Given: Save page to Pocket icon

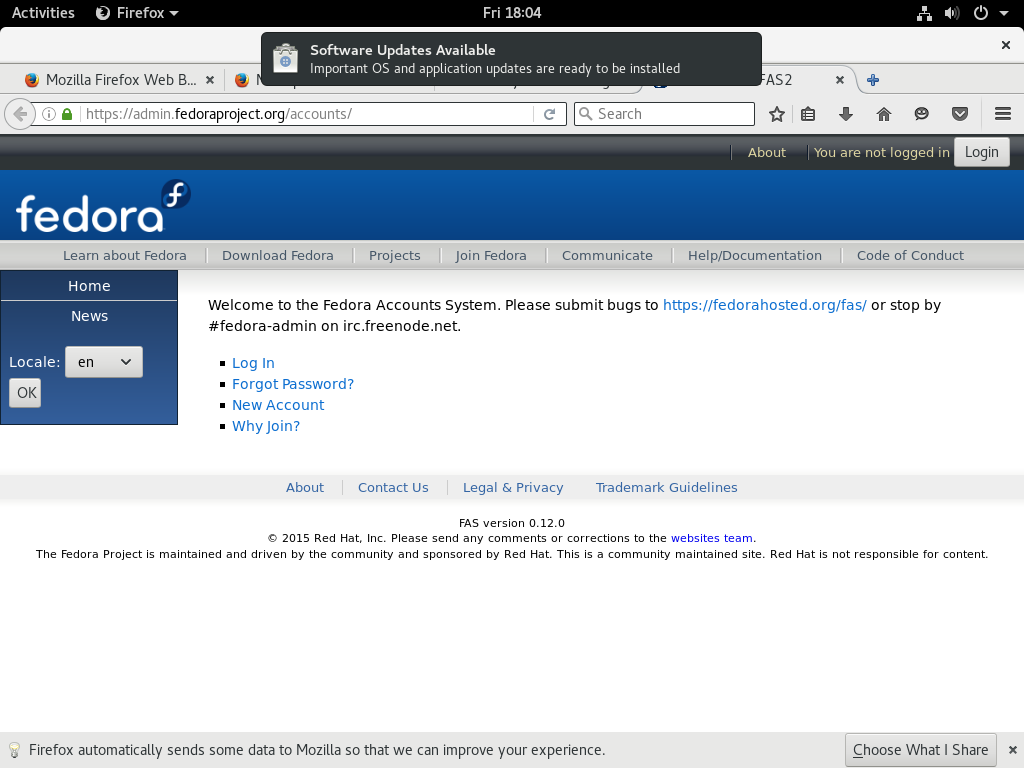Looking at the screenshot, I should pyautogui.click(x=959, y=114).
